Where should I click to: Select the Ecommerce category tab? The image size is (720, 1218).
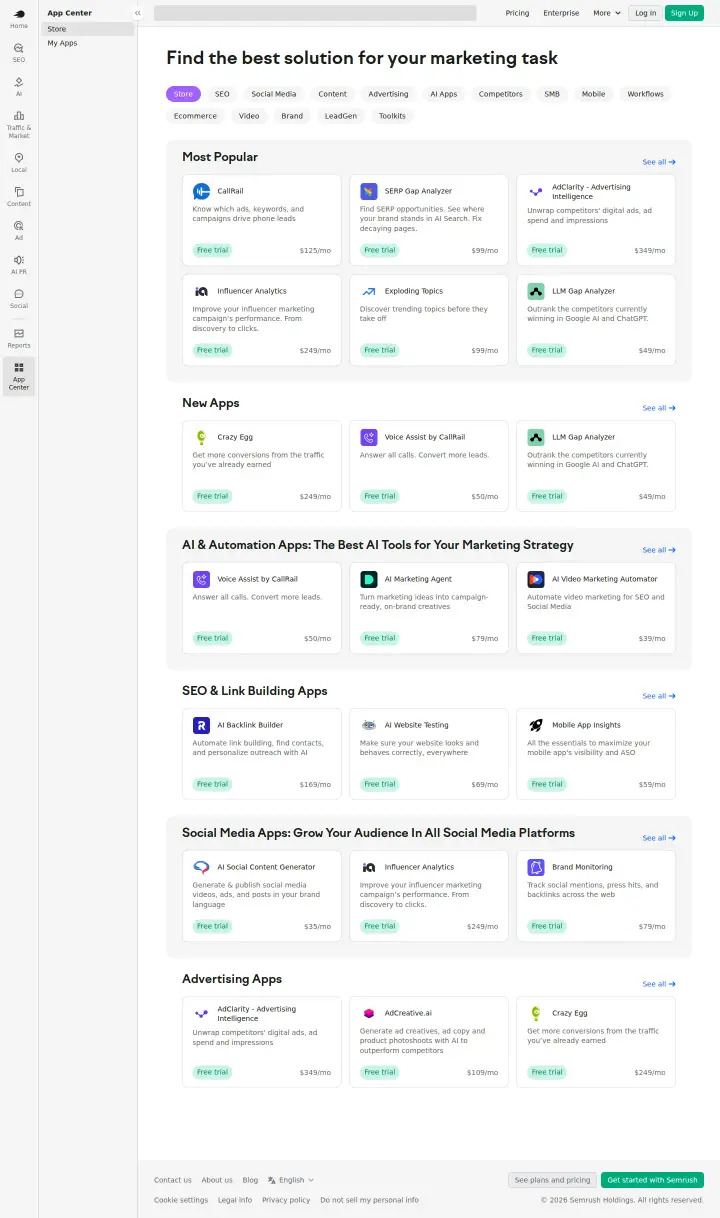(x=195, y=116)
